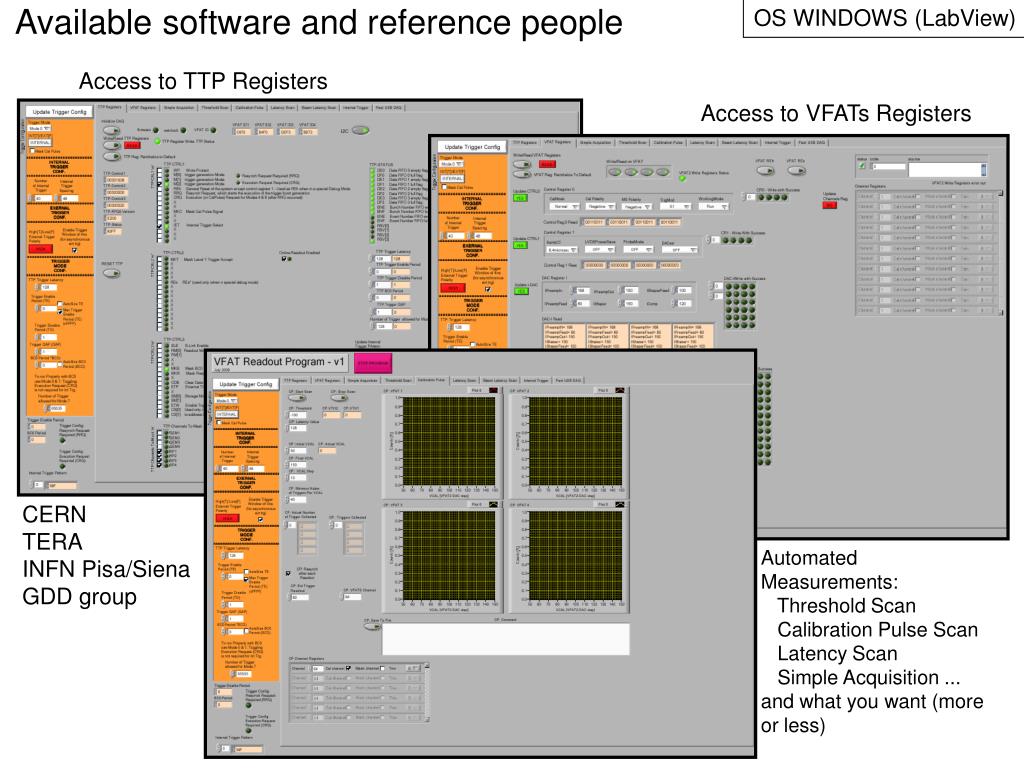Open Fast USB DAQ tab in front window
Viewport: 1024px width, 768px height.
pyautogui.click(x=569, y=380)
